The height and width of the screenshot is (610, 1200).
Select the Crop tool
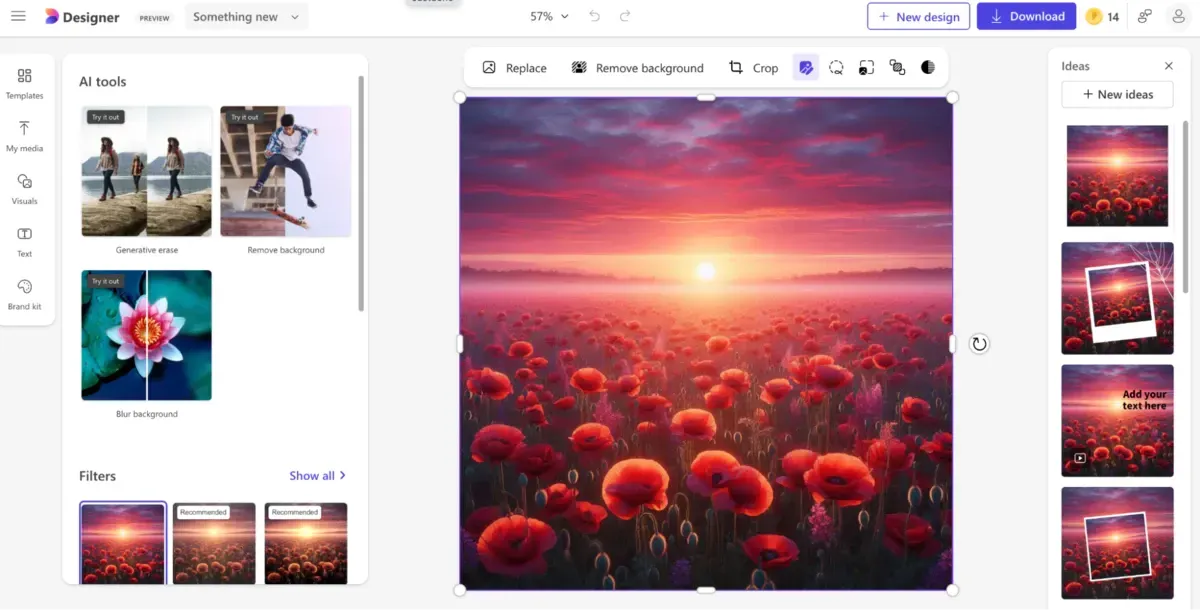(x=753, y=68)
